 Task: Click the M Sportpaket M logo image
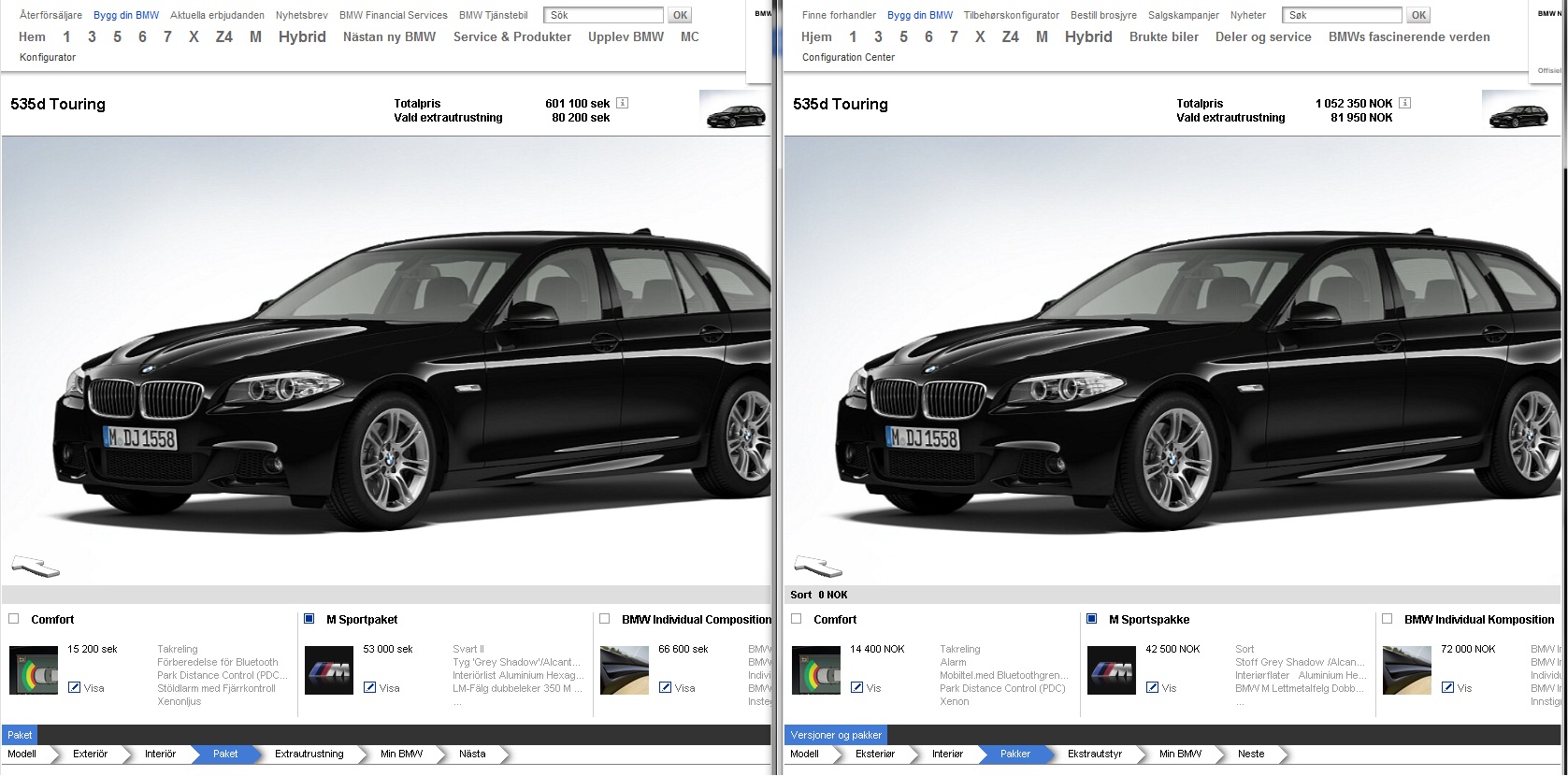329,669
